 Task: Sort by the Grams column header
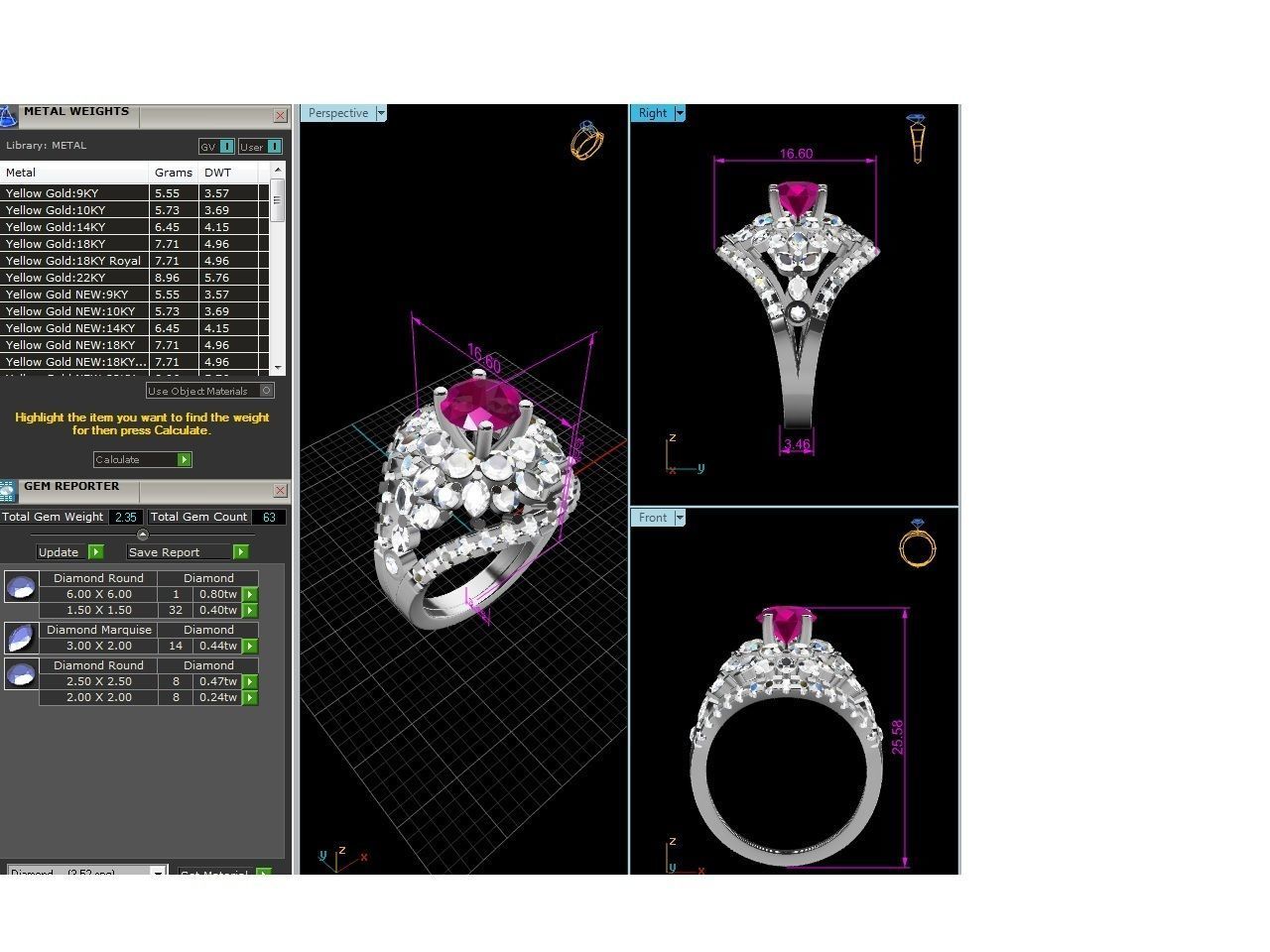174,173
